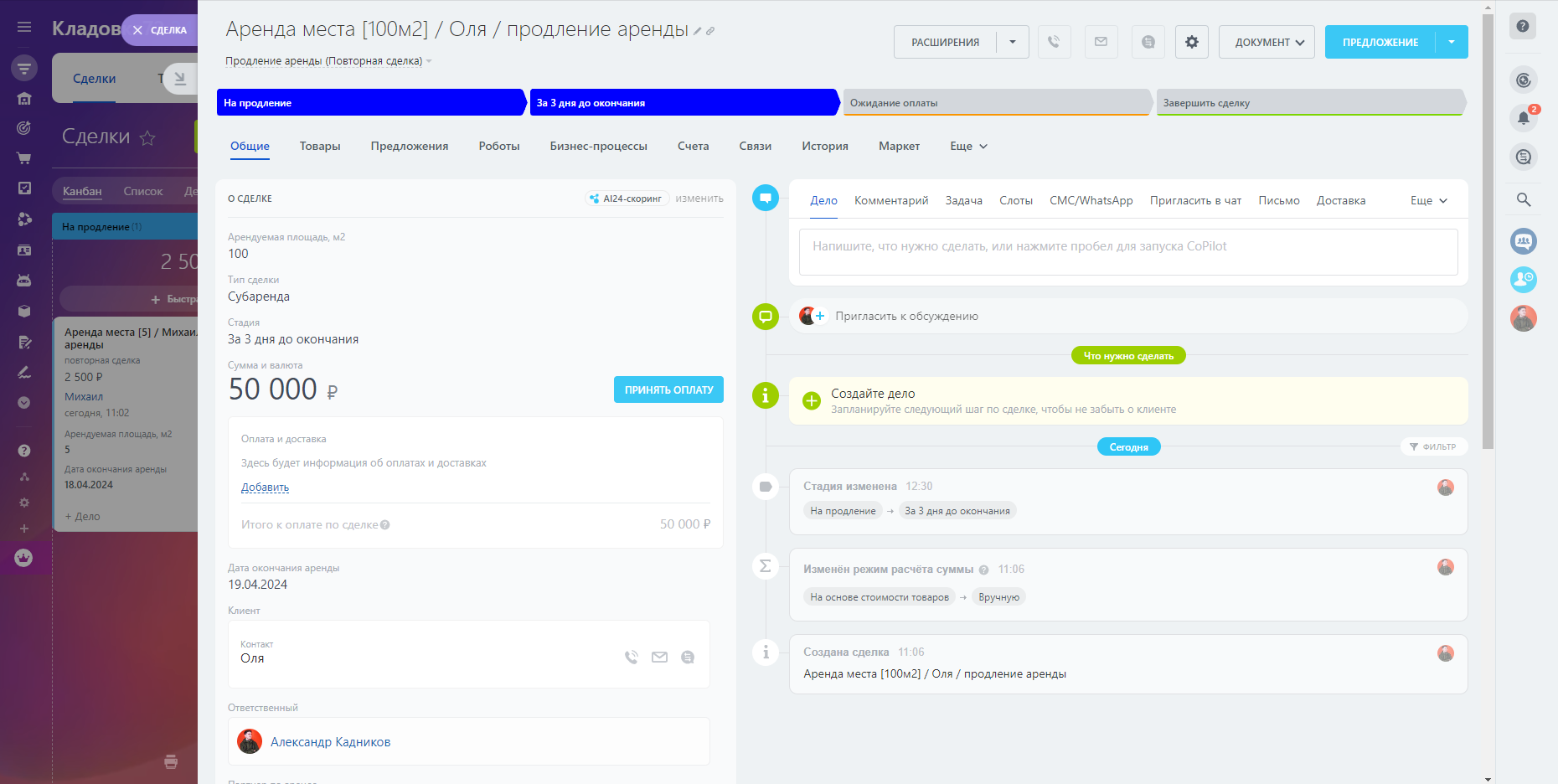1558x784 pixels.
Task: Open the Комментарий tab in timeline
Action: [x=890, y=200]
